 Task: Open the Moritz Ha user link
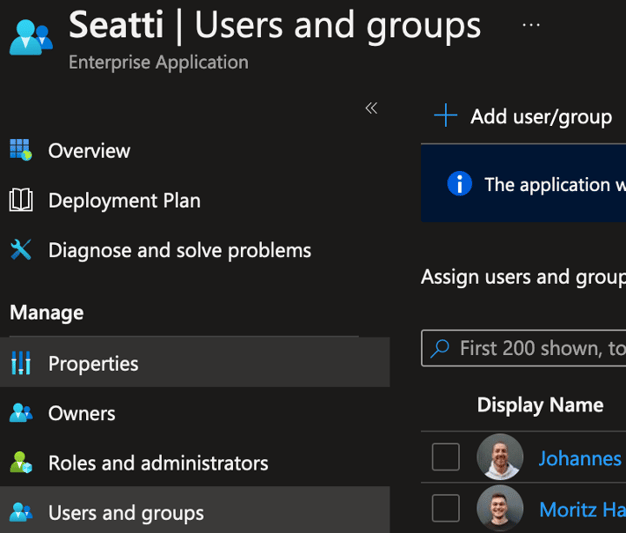pos(582,510)
